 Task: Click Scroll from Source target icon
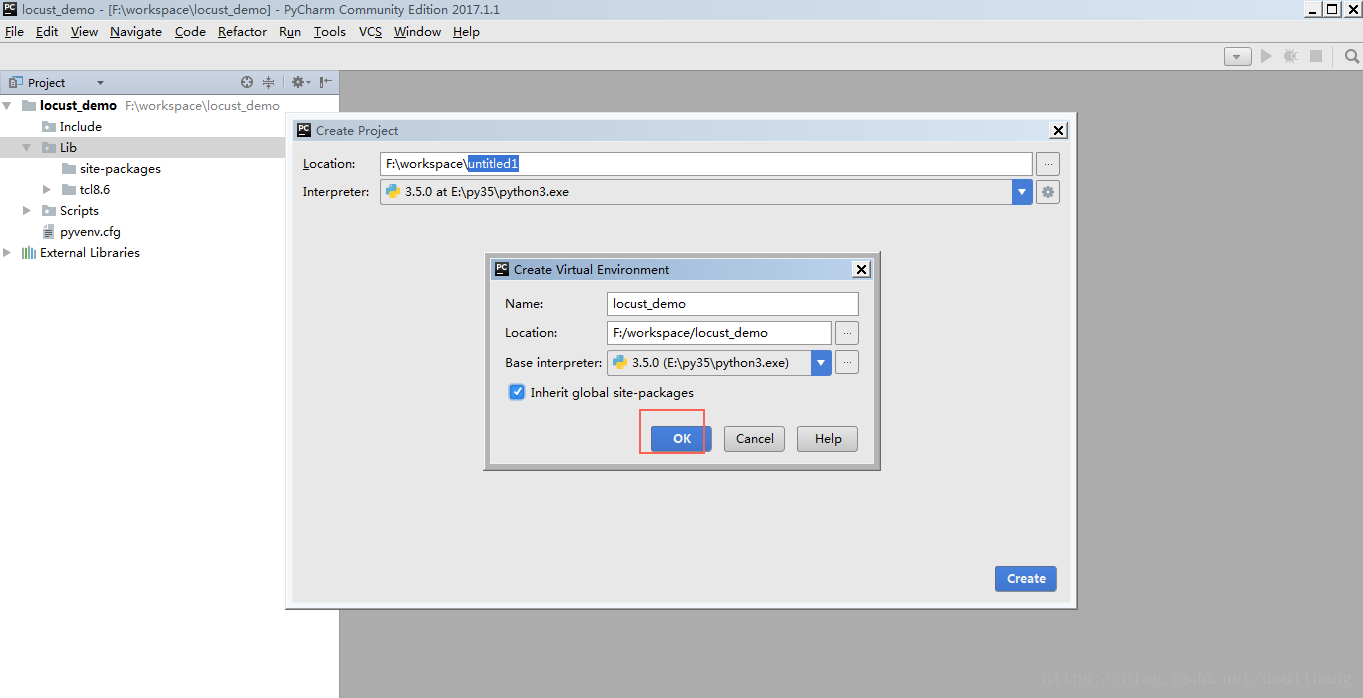(247, 83)
